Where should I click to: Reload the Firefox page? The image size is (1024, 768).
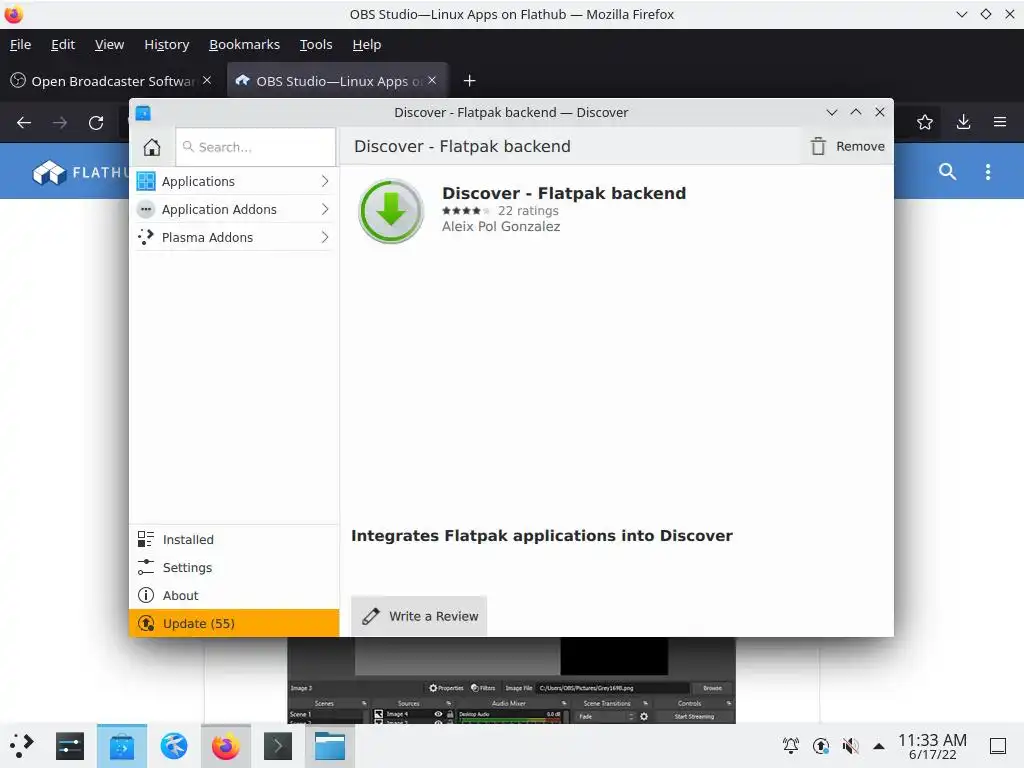(x=96, y=123)
